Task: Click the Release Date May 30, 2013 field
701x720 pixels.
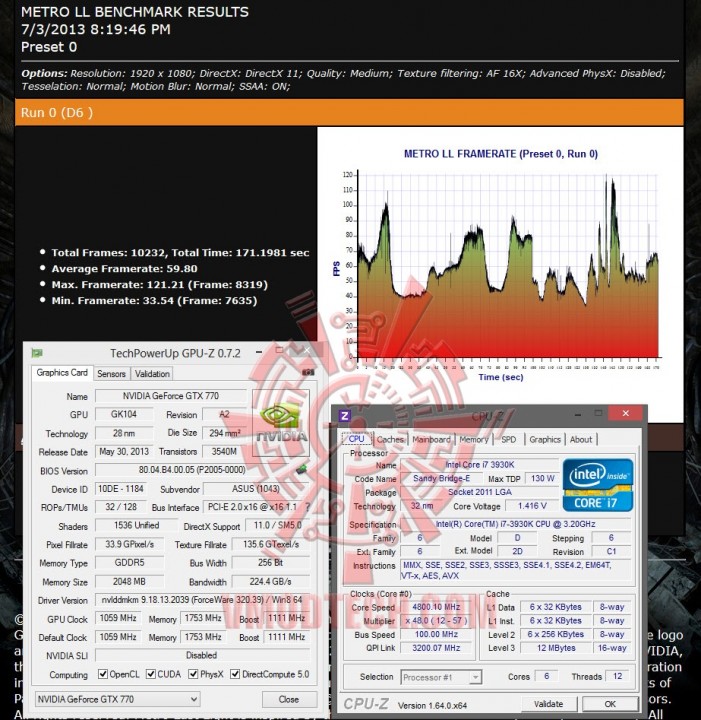Action: (124, 451)
